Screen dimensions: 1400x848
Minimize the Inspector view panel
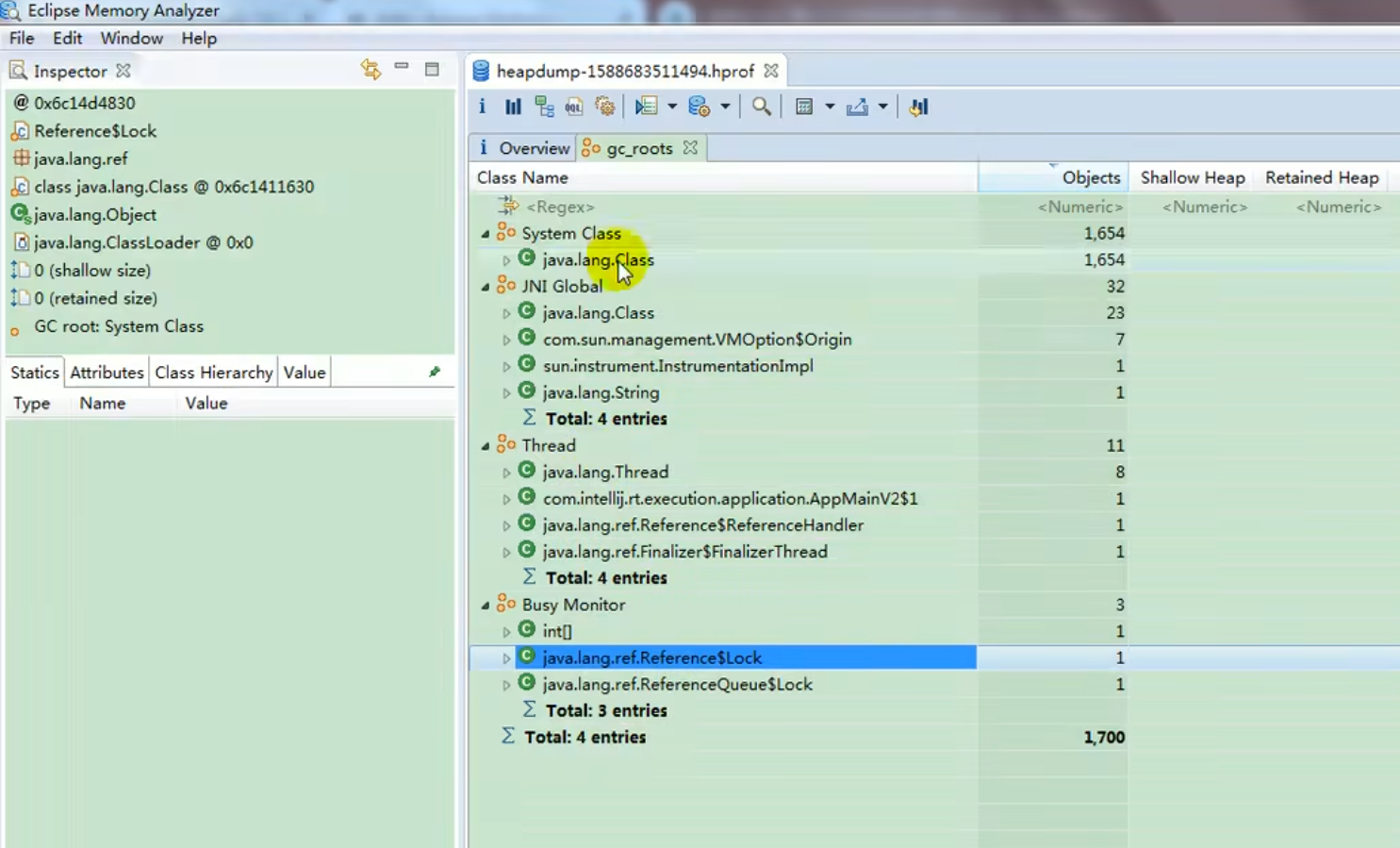click(x=402, y=68)
